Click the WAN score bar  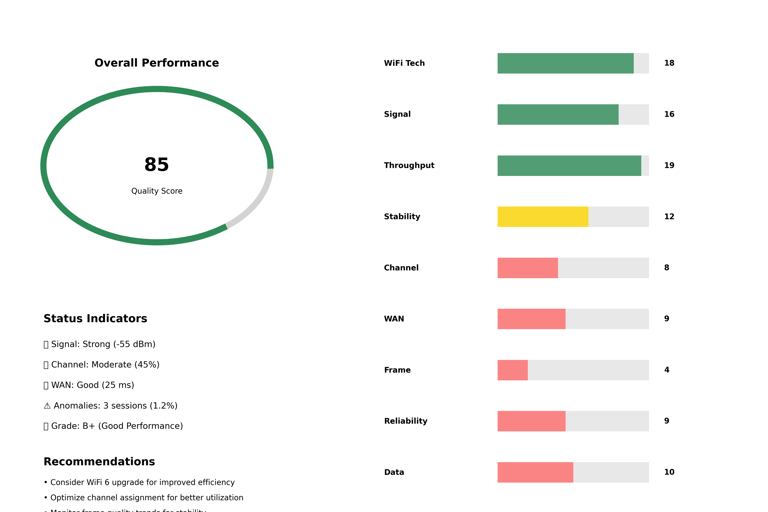point(531,319)
